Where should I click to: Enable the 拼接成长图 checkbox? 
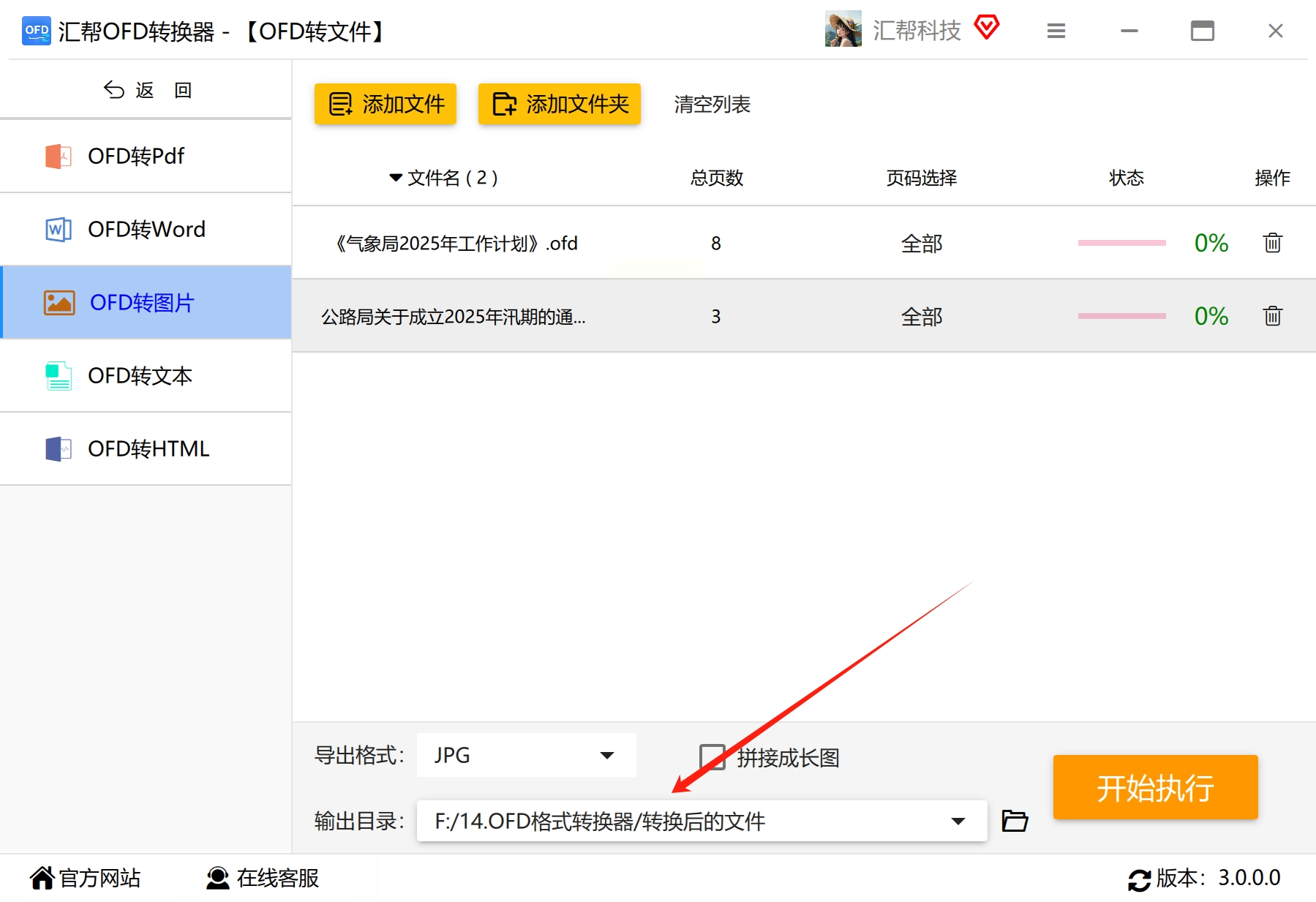[712, 757]
